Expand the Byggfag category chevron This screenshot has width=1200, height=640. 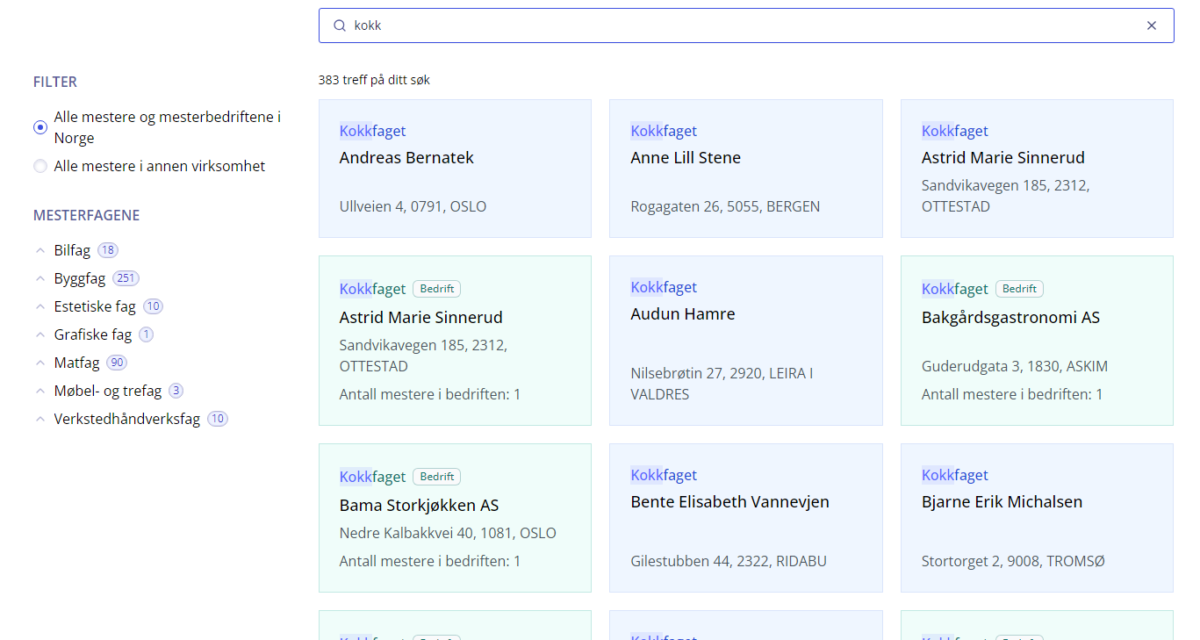pyautogui.click(x=40, y=279)
